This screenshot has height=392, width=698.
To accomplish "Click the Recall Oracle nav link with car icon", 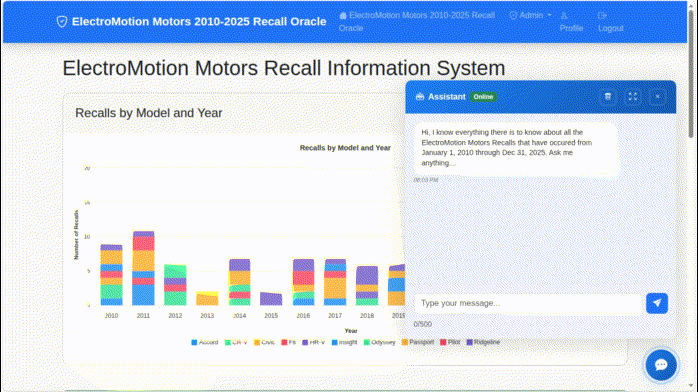I will pos(417,21).
